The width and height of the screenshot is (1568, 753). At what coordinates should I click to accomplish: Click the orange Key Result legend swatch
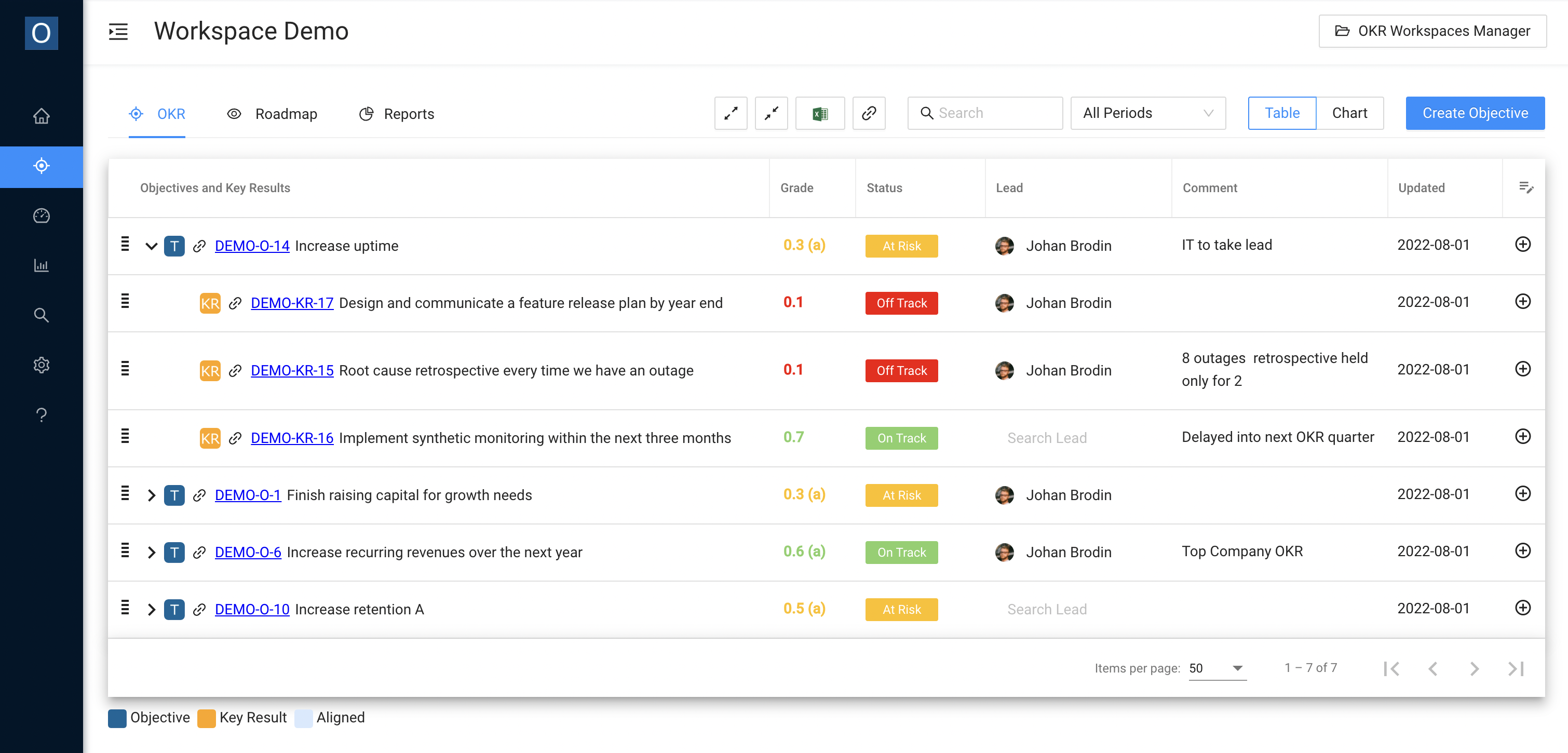(x=206, y=718)
